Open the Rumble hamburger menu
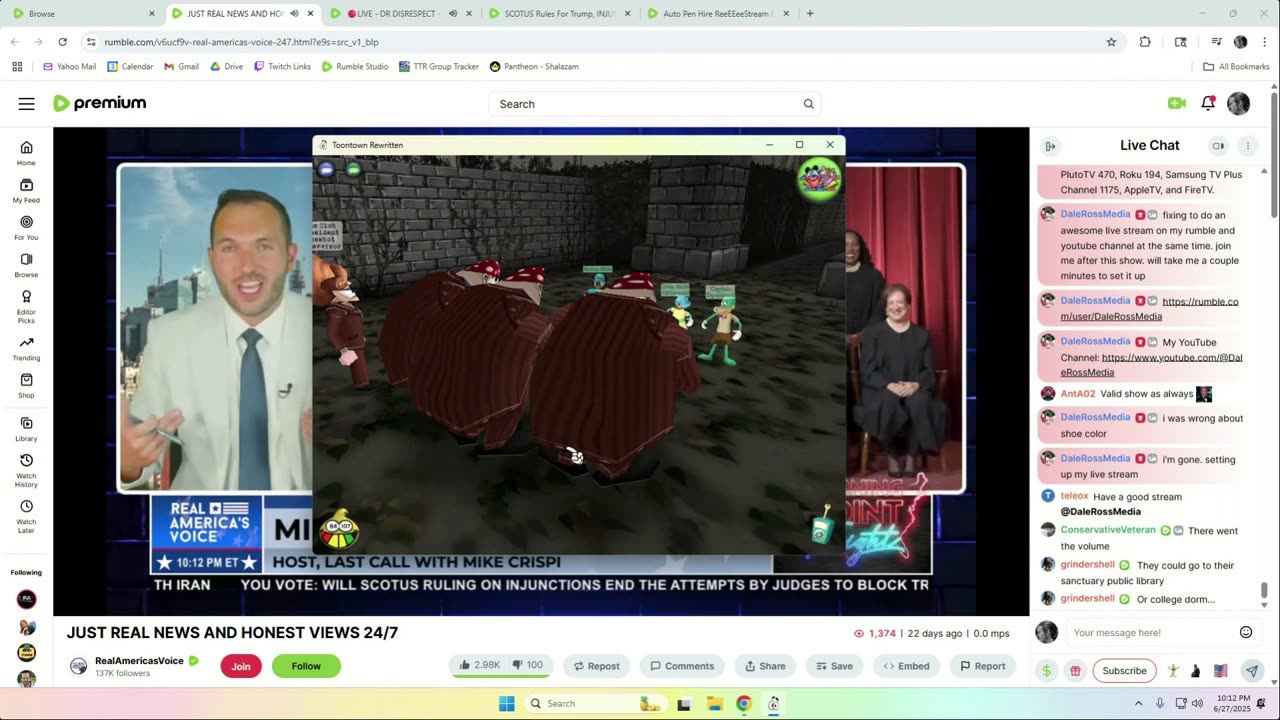Screen dimensions: 1280x720 (26, 104)
